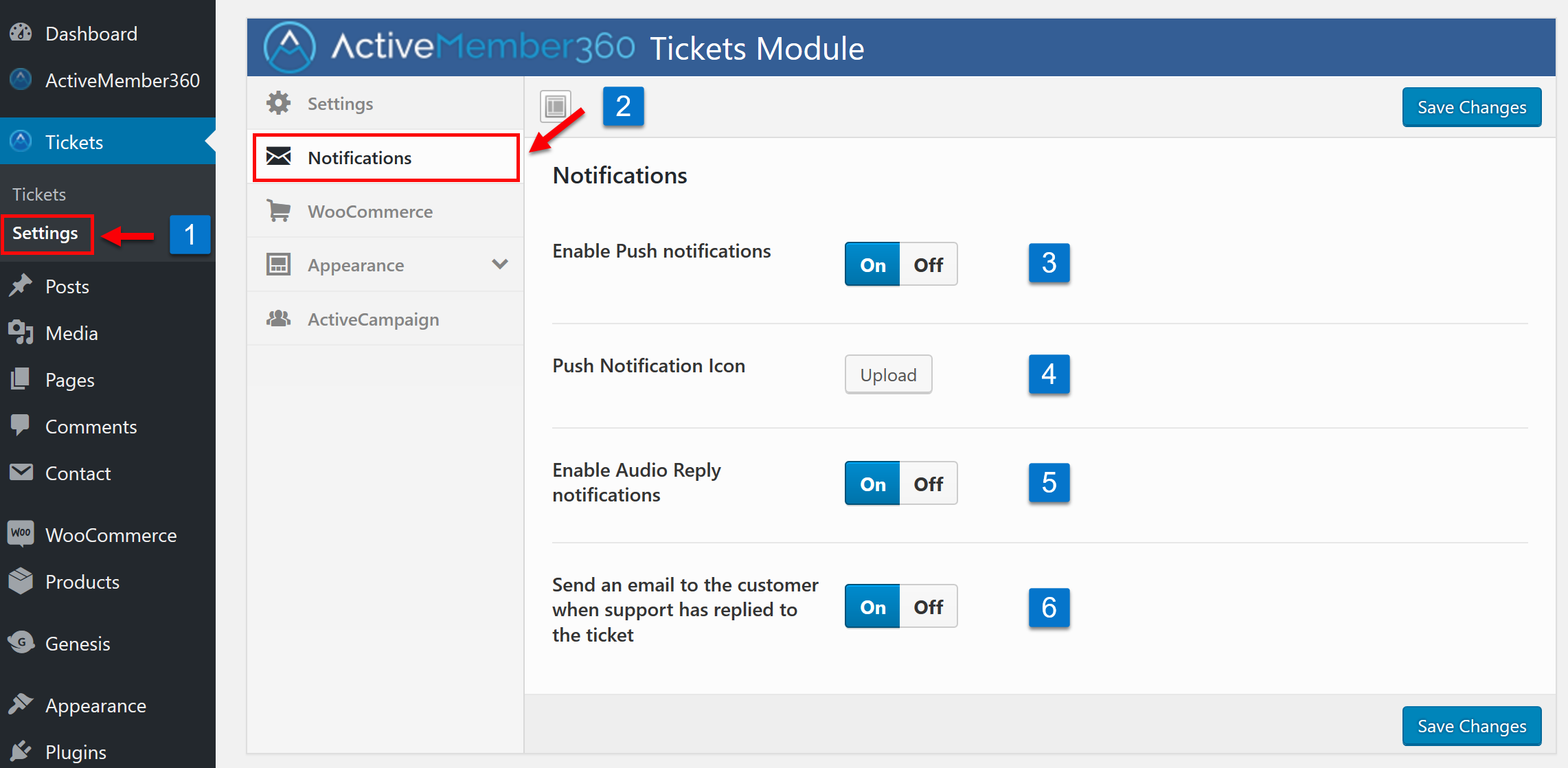The image size is (1568, 768).
Task: Open Appearance in admin menu
Action: tap(108, 705)
